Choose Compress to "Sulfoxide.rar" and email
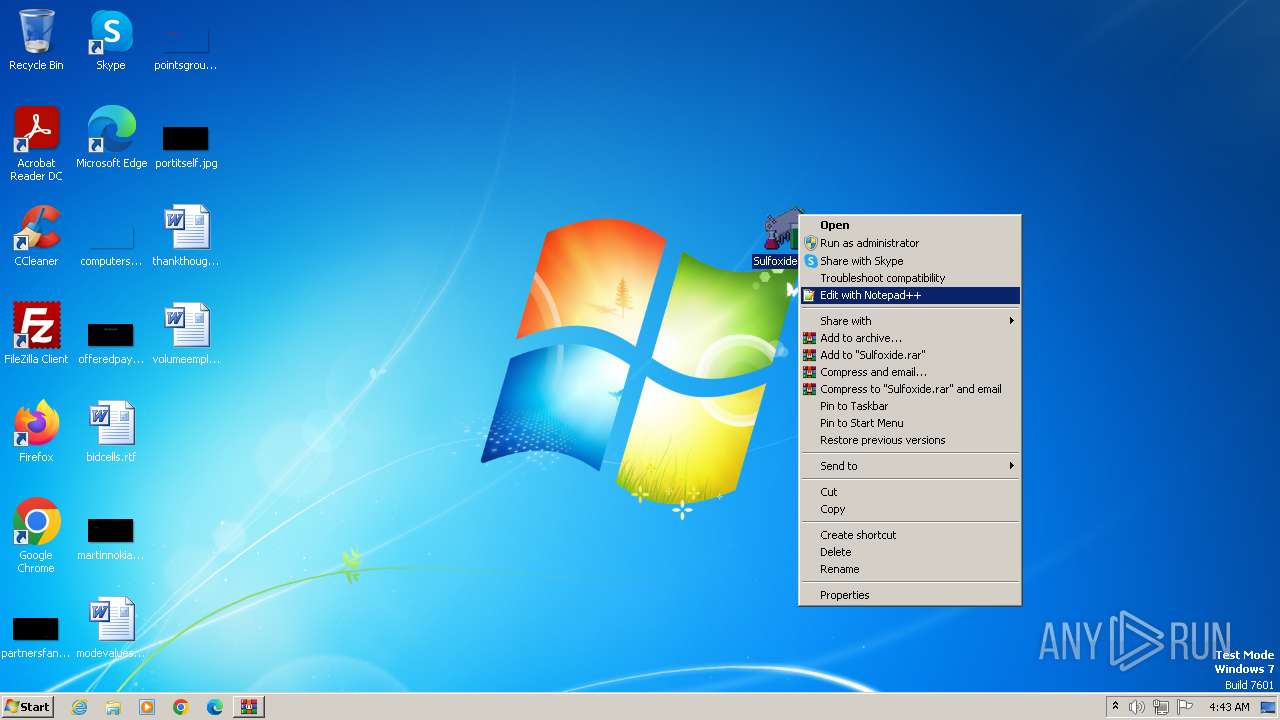The height and width of the screenshot is (720, 1280). [x=910, y=389]
